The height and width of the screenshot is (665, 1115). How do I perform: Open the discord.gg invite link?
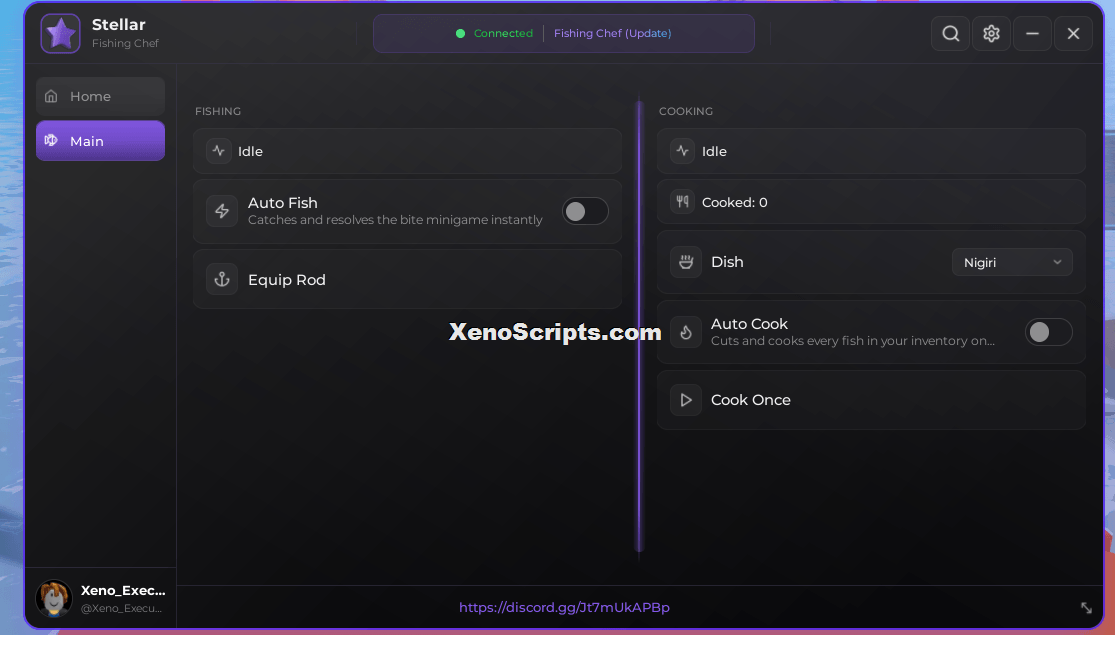564,607
